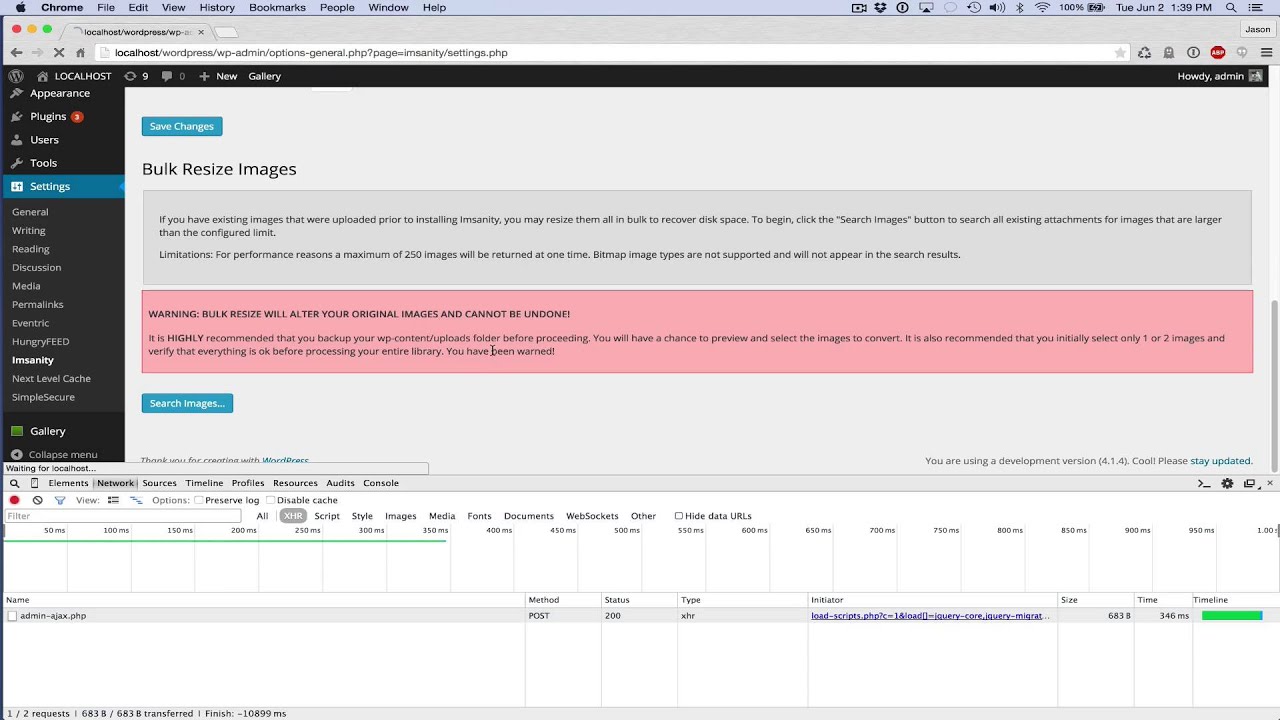Click the Chrome address bar URL

311,53
